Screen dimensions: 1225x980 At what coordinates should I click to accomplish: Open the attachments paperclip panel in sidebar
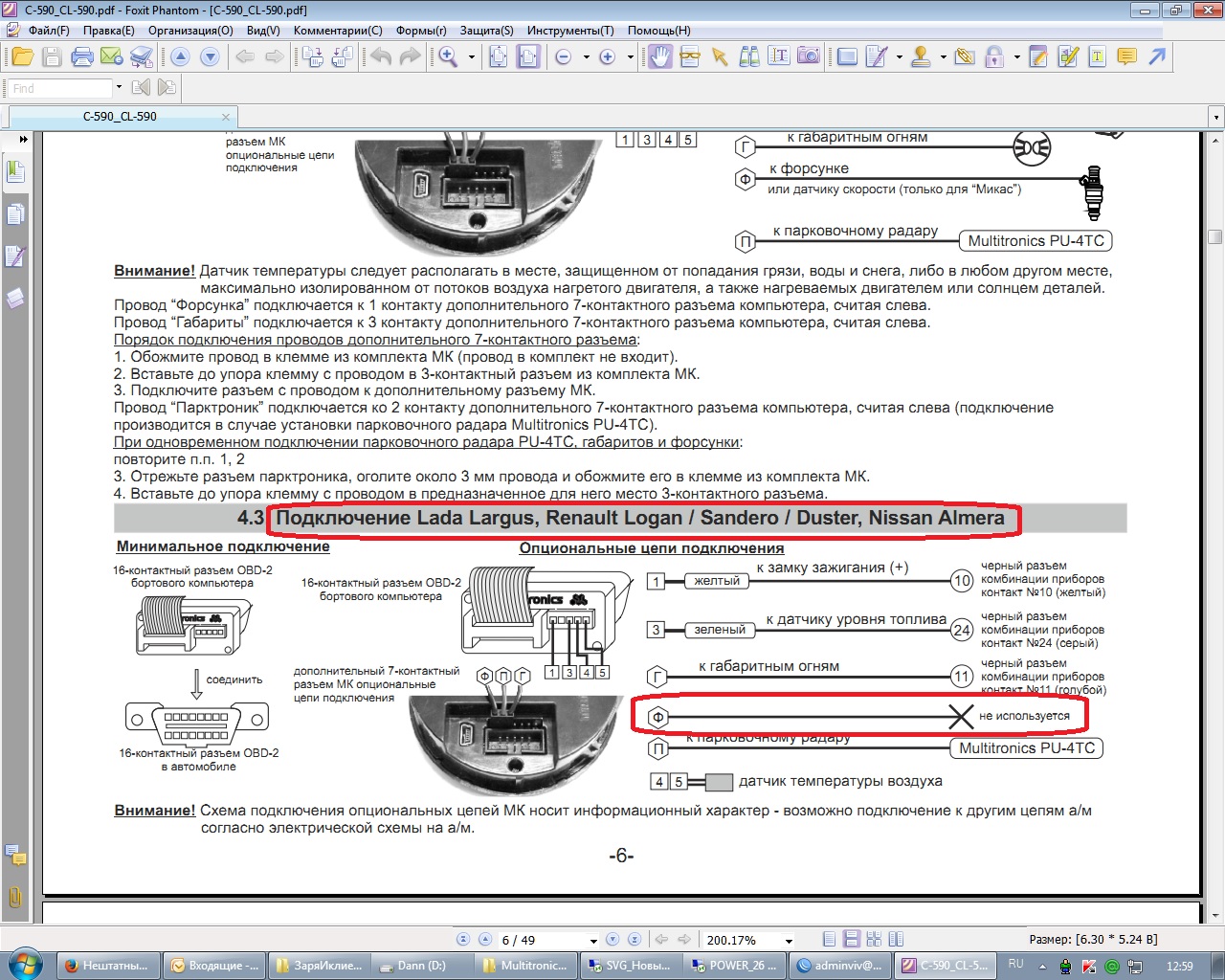14,897
